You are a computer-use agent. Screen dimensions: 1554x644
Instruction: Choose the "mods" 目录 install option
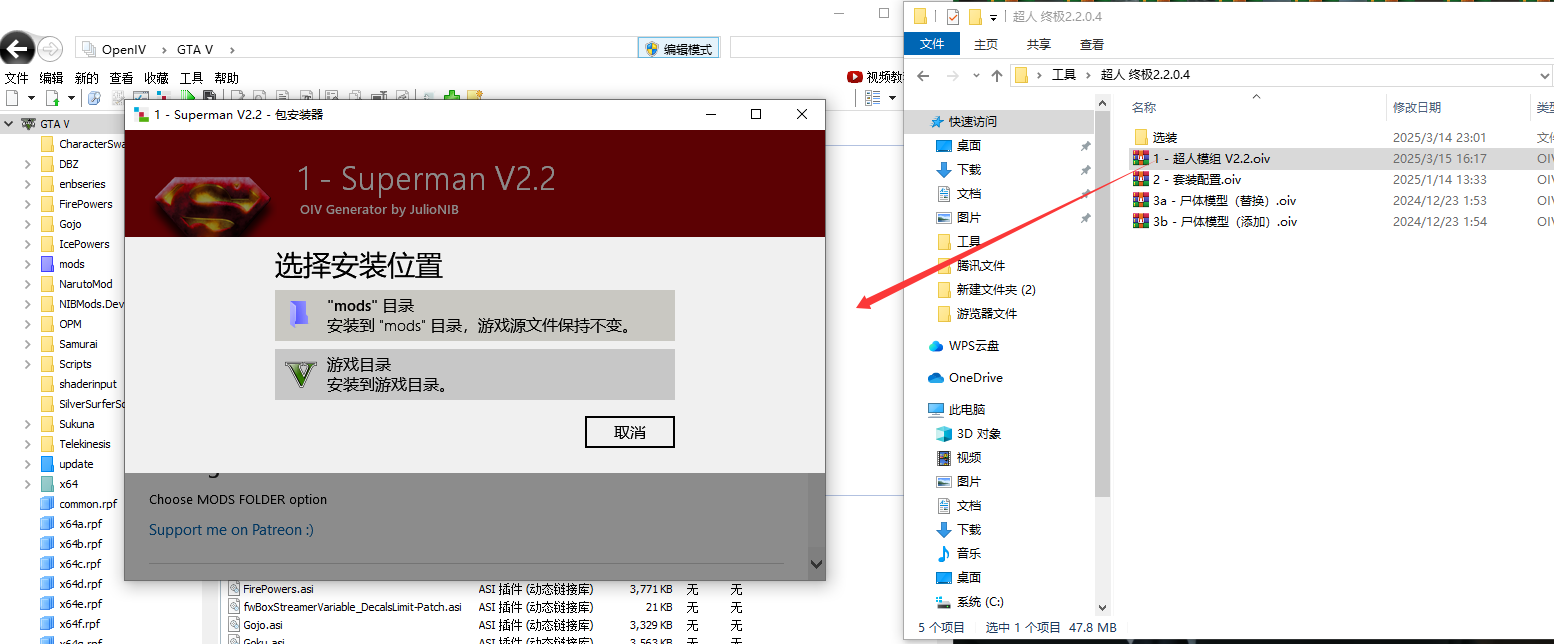tap(475, 316)
